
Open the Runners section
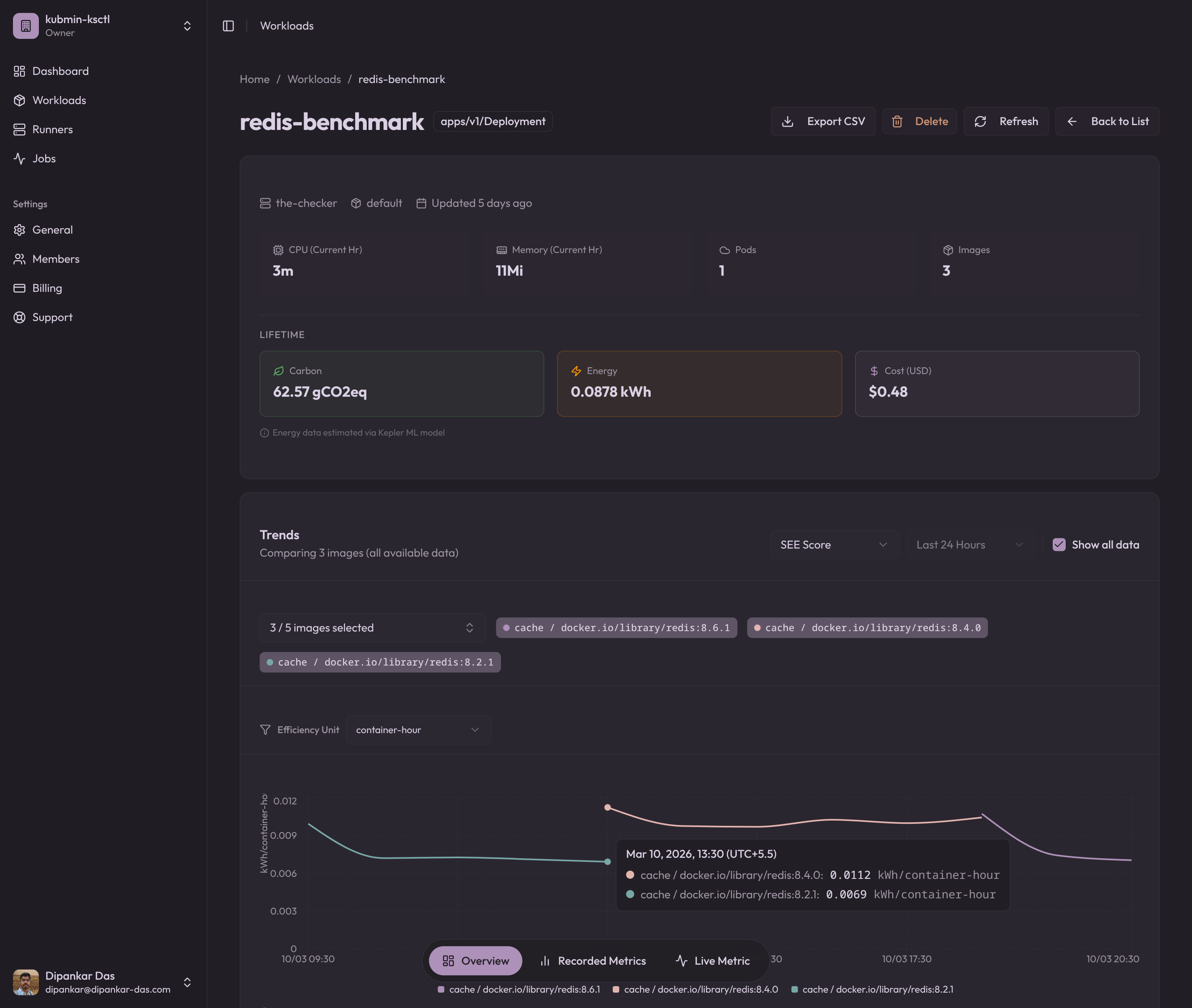click(x=53, y=129)
